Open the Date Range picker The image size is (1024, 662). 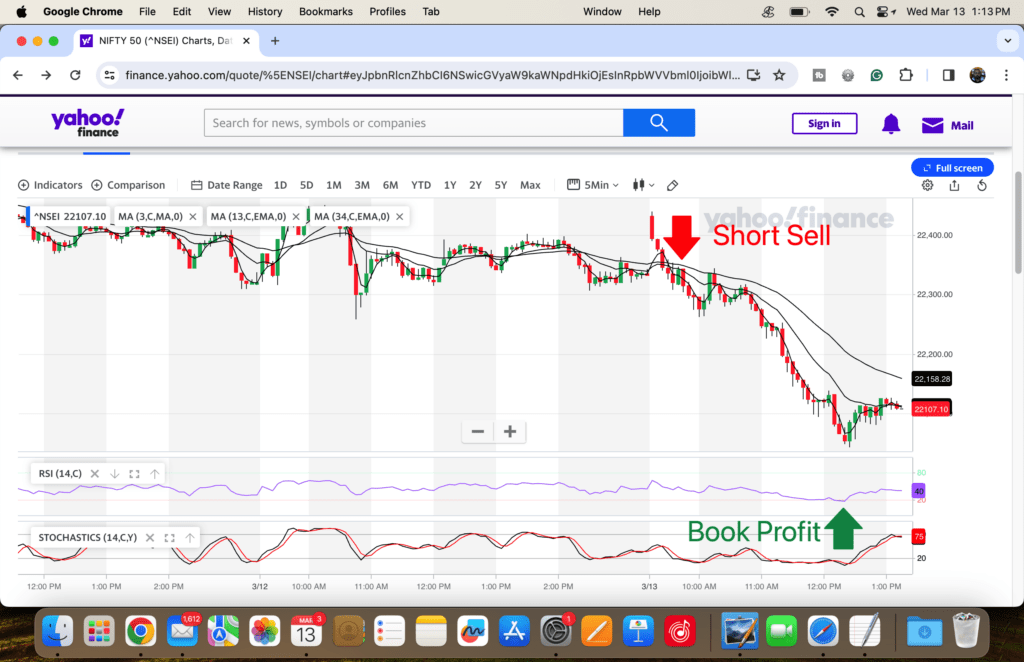point(226,185)
